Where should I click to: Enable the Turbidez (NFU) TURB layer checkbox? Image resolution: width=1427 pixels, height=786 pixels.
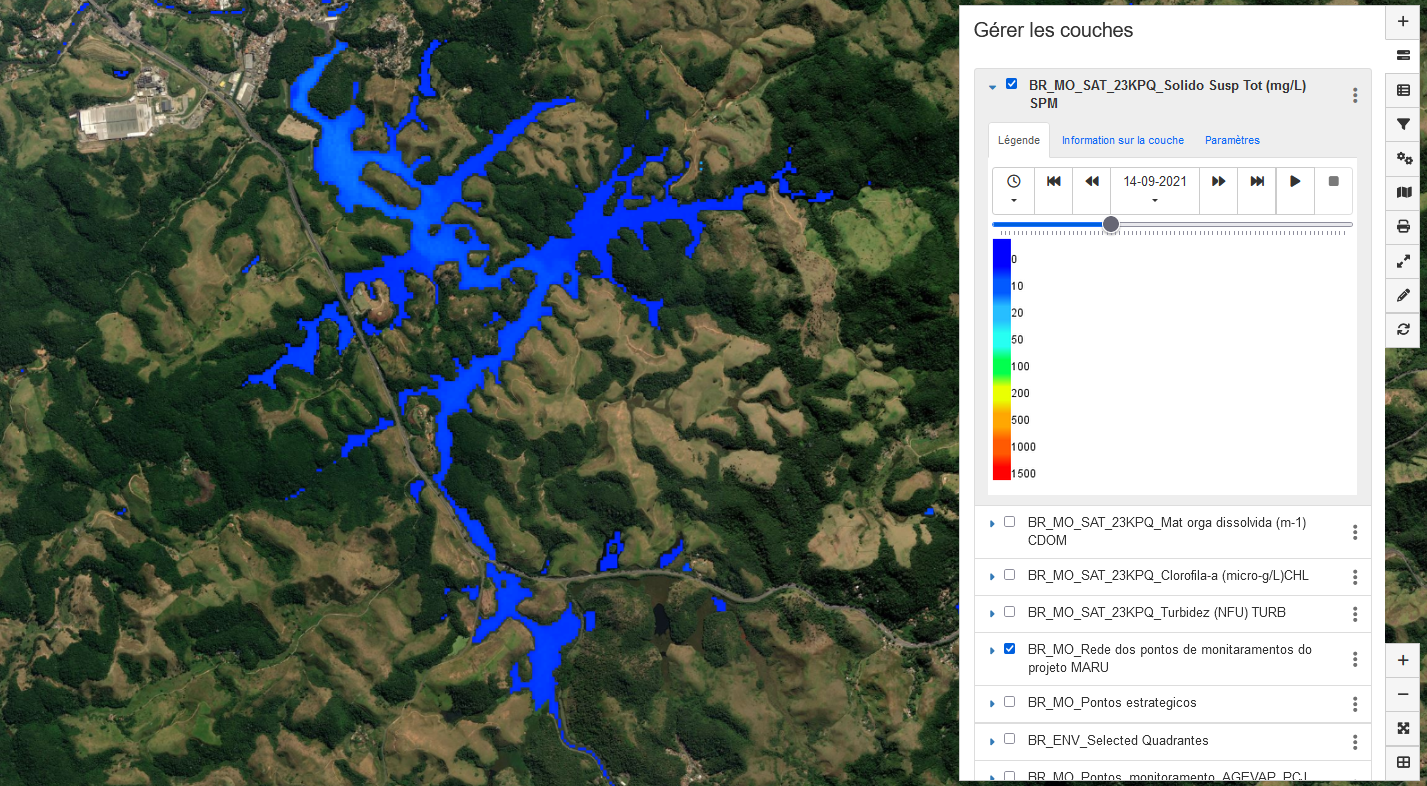coord(1009,612)
